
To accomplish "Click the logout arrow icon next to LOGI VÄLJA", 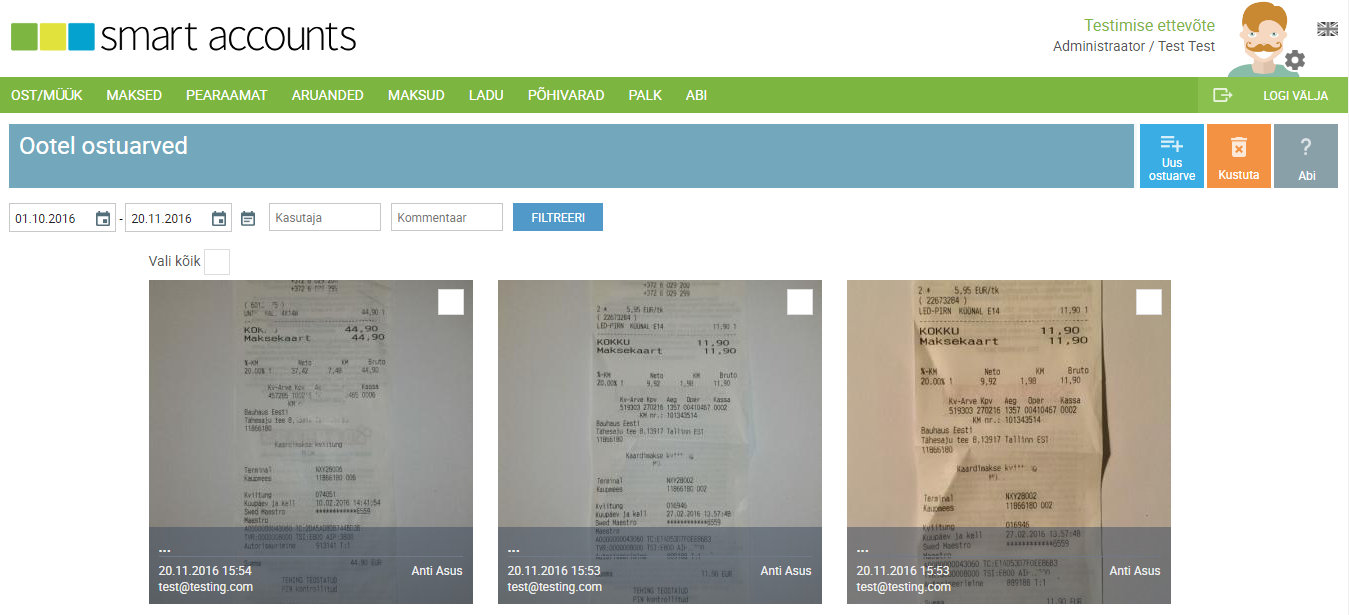I will pos(1223,94).
